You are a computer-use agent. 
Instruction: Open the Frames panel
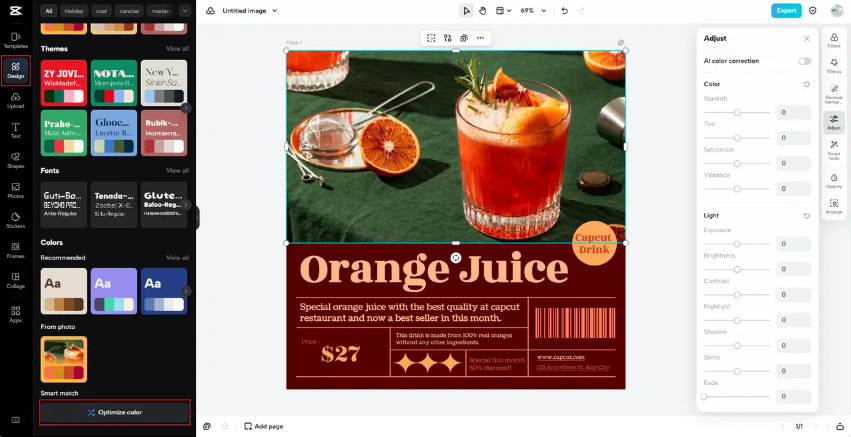(16, 250)
